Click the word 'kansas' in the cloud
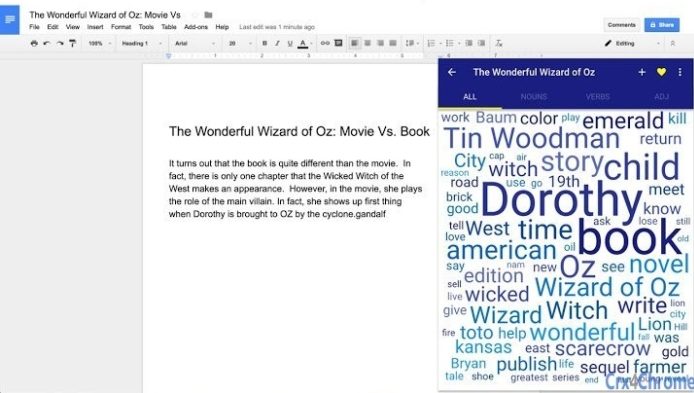 pos(483,347)
